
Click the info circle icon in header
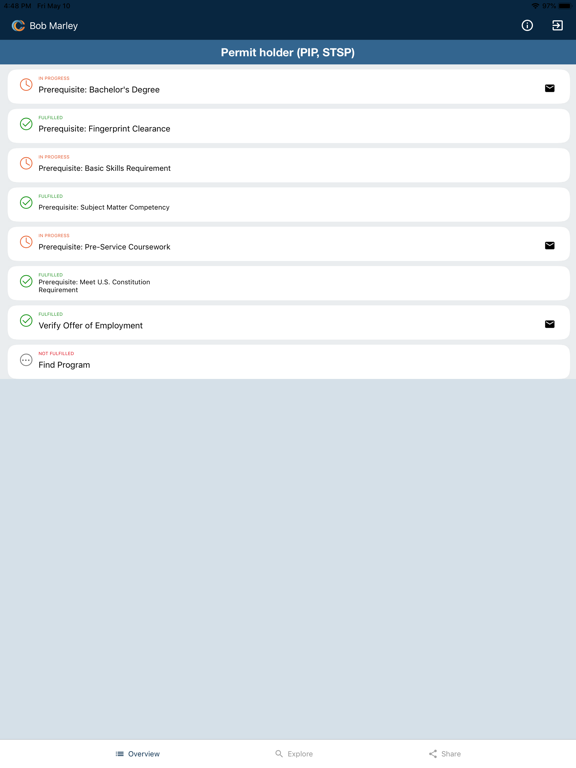point(527,25)
